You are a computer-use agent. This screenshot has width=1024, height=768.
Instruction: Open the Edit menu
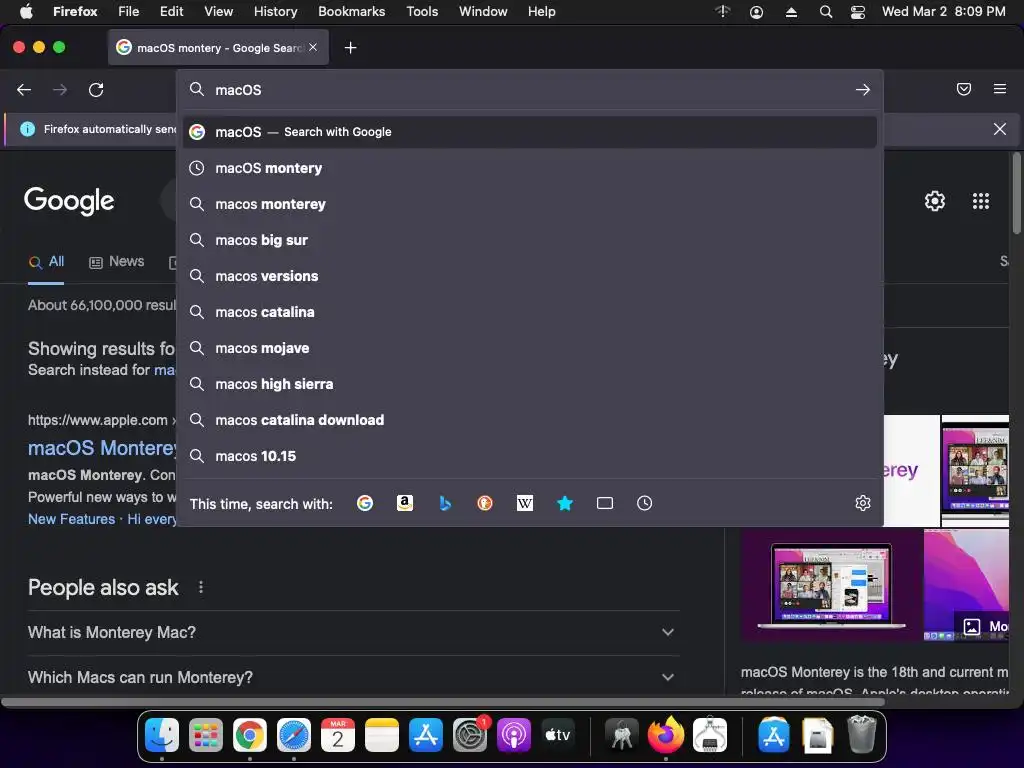[x=171, y=11]
